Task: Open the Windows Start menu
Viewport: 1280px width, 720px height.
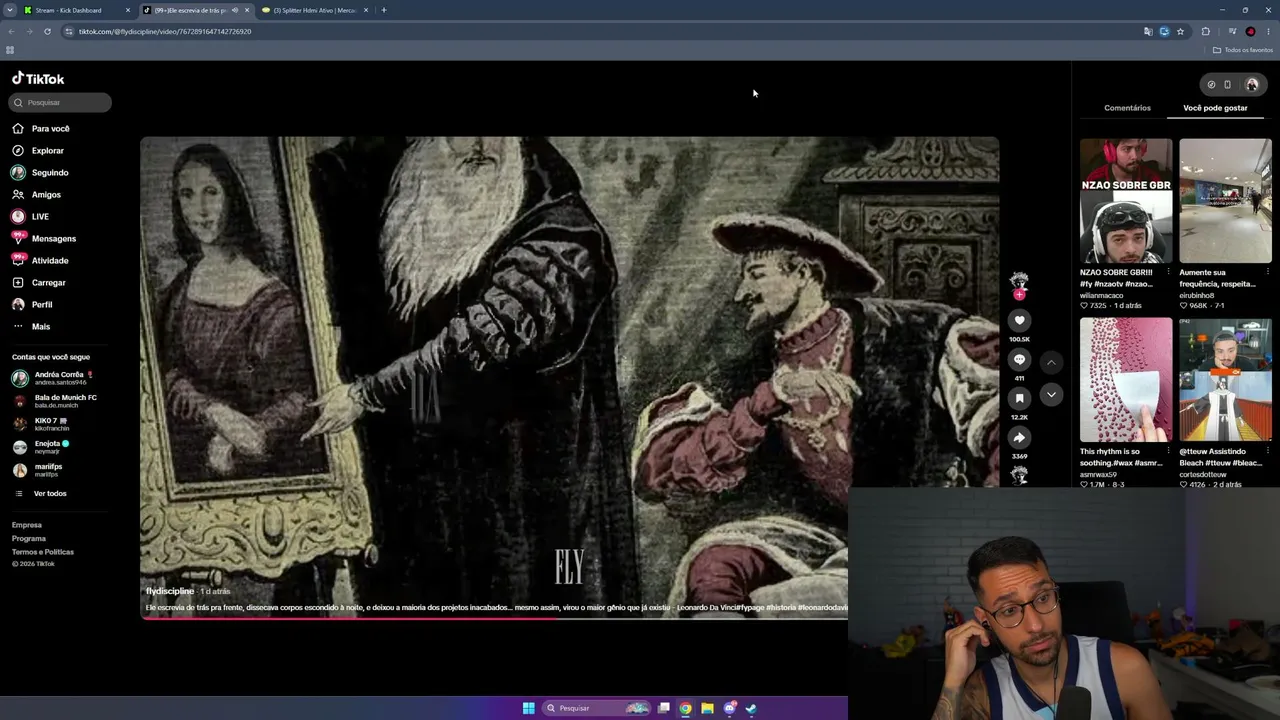Action: [x=528, y=708]
